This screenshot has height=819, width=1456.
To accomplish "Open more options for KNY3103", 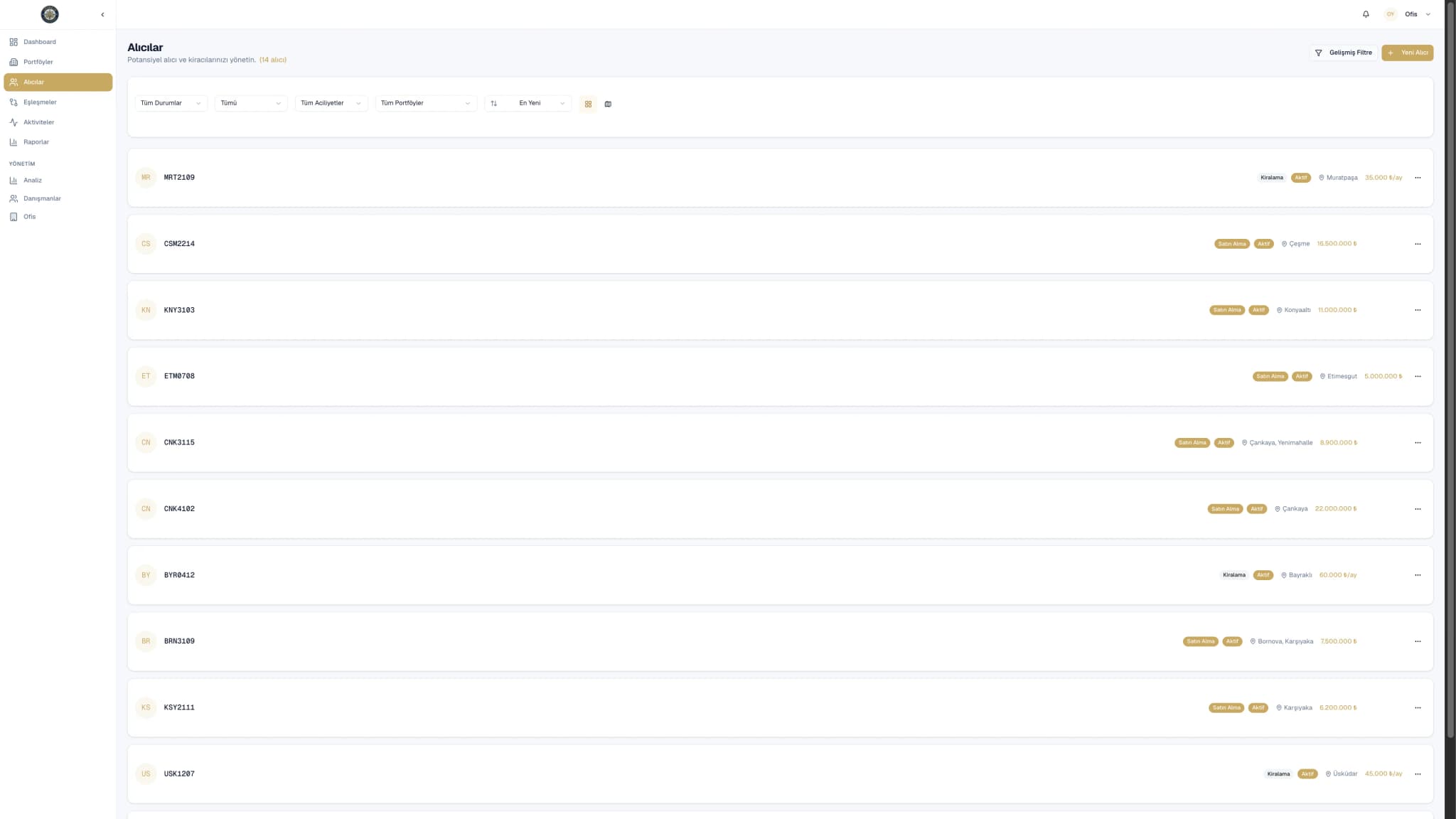I will [1418, 310].
